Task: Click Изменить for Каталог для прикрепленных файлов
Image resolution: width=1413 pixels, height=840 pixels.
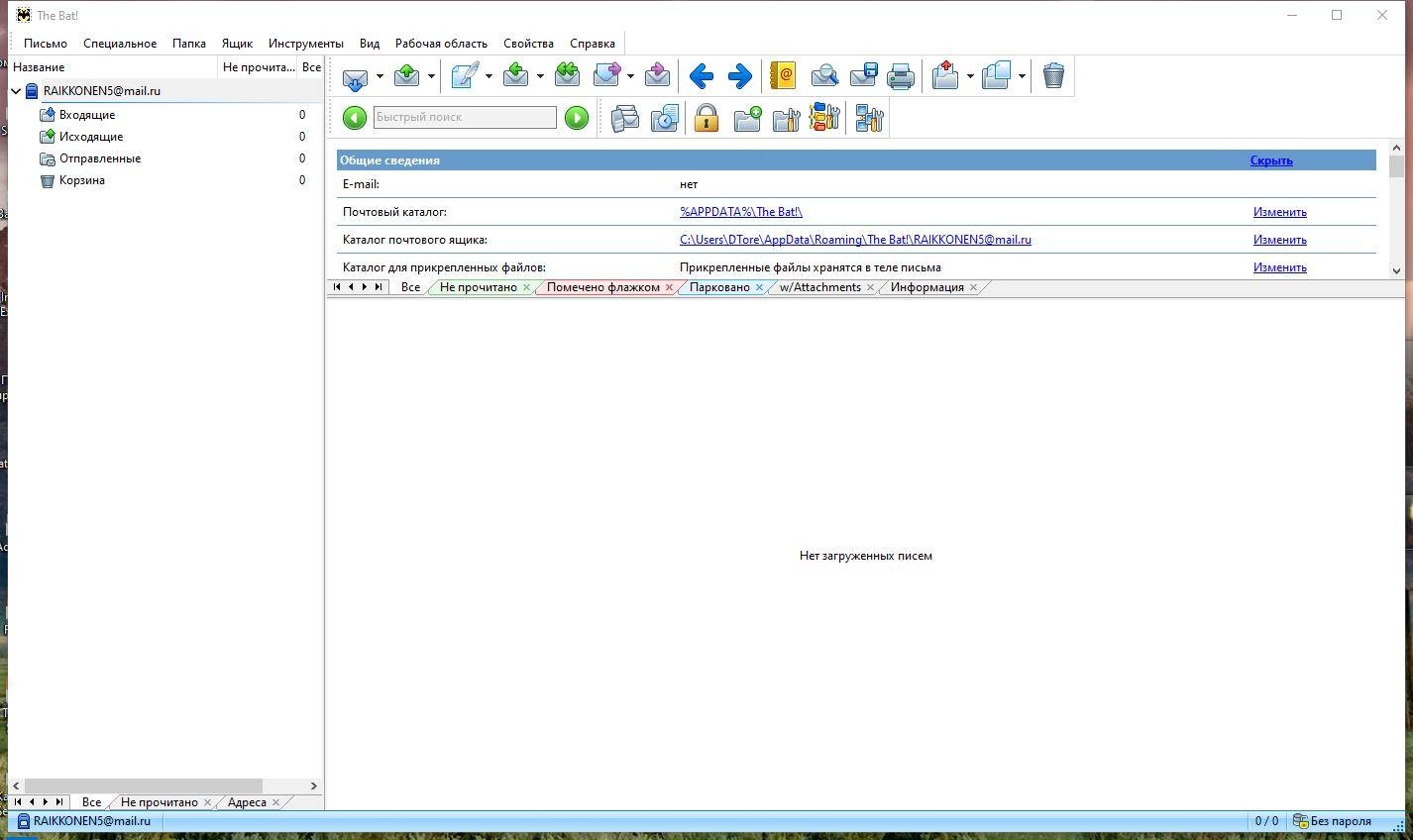Action: [1279, 267]
